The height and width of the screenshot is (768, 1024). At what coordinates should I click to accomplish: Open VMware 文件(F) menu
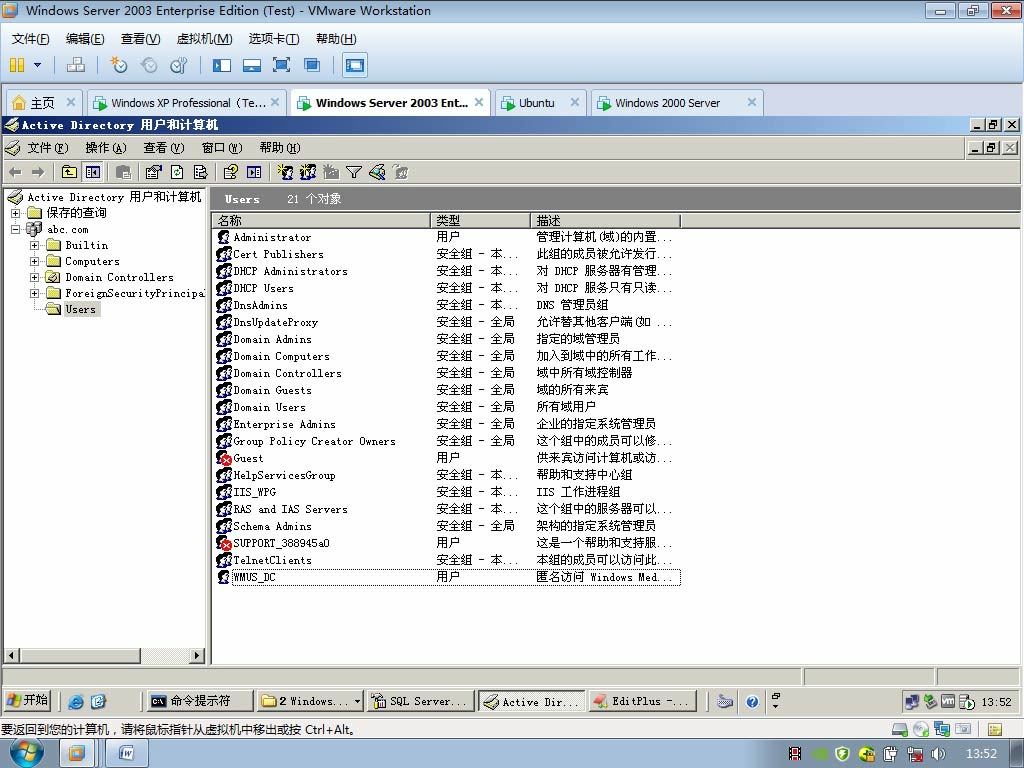pyautogui.click(x=30, y=39)
